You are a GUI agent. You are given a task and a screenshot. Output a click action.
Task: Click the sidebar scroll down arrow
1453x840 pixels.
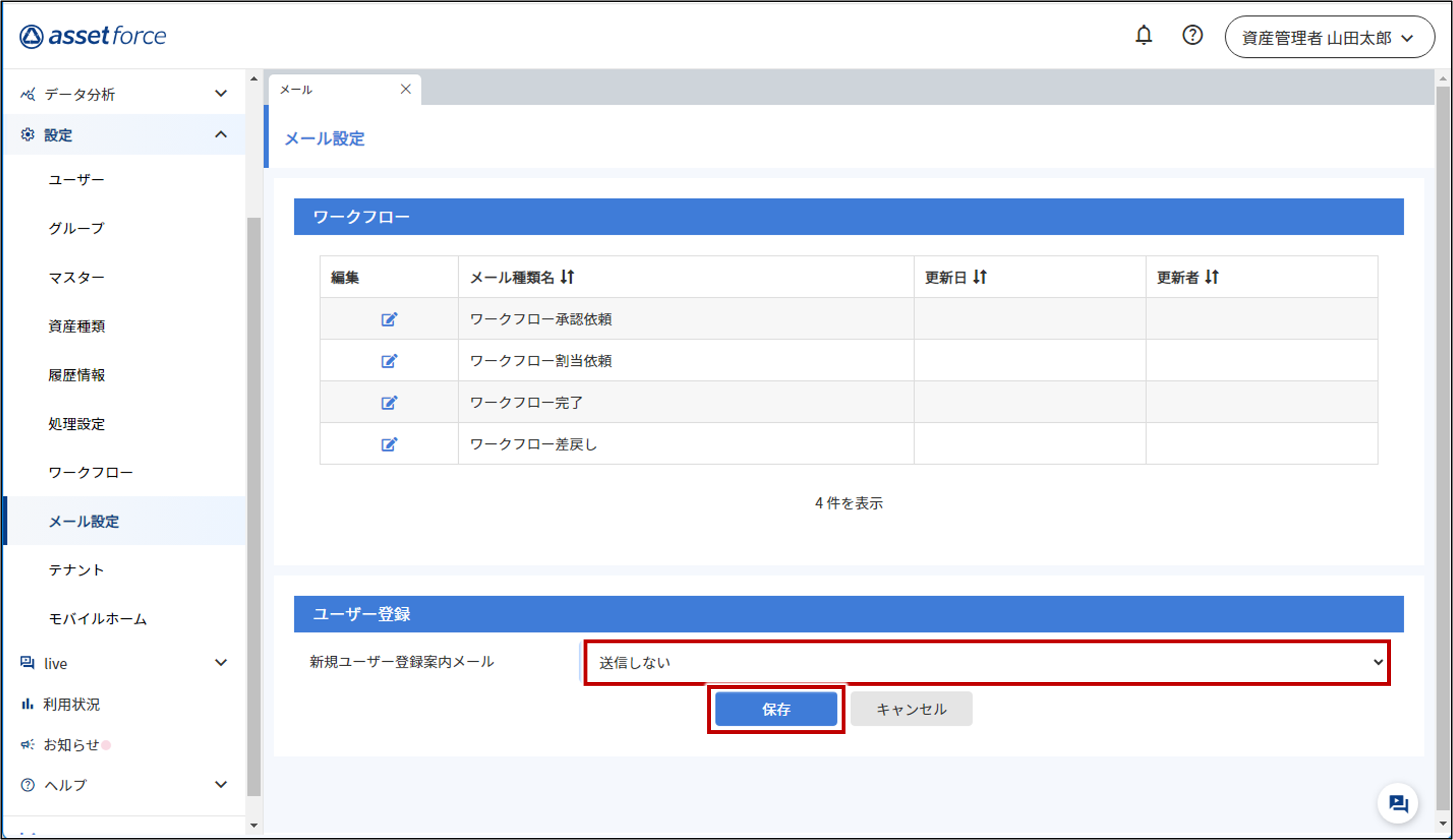[254, 825]
